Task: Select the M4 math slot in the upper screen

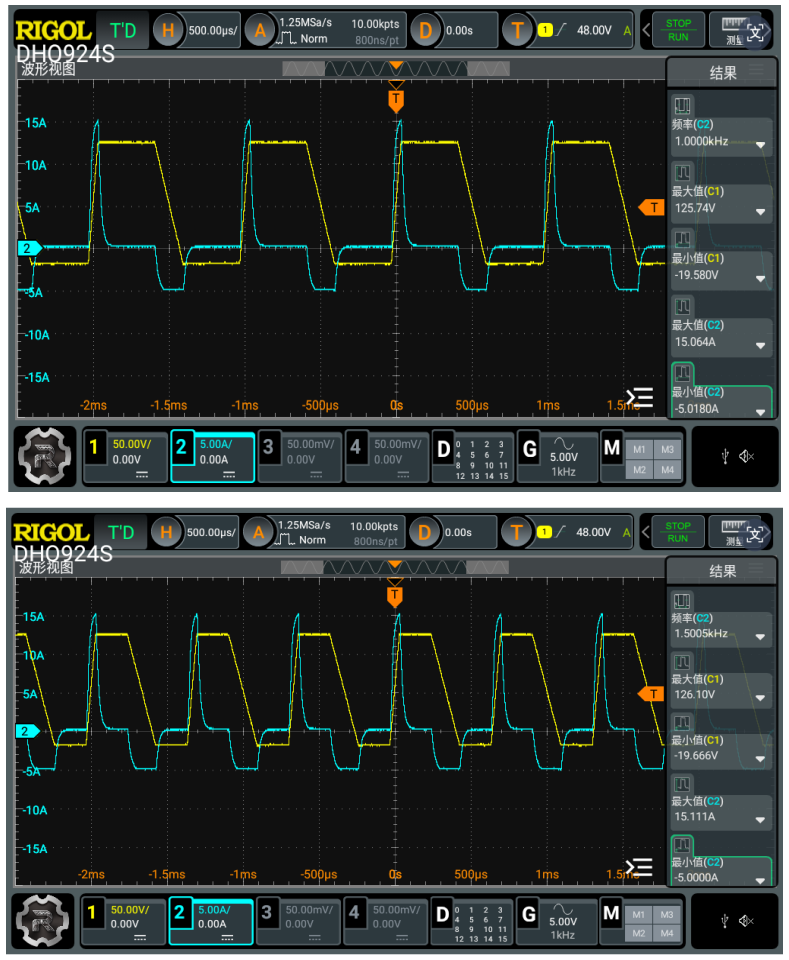Action: tap(667, 470)
